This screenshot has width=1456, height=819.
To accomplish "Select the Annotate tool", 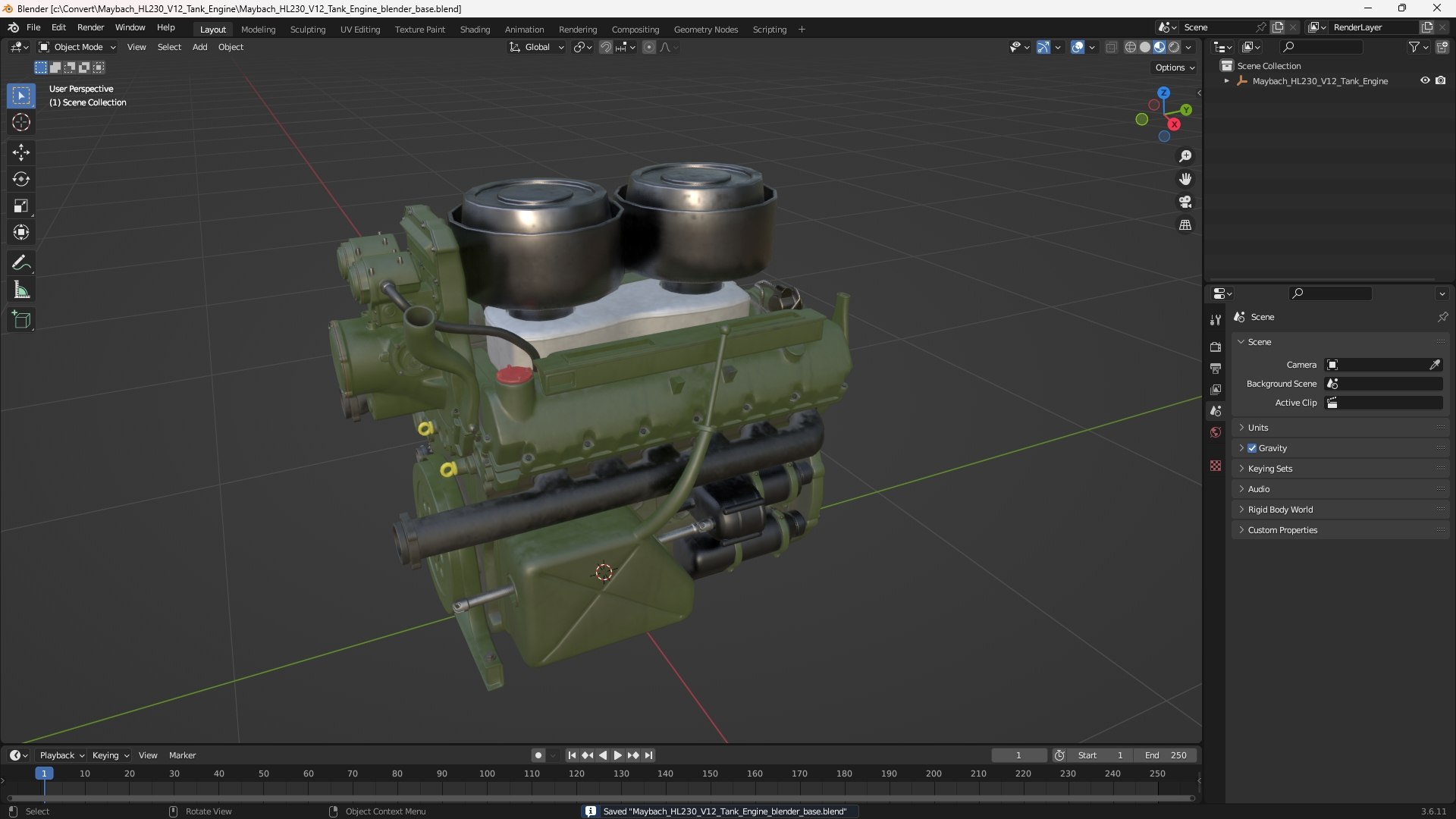I will pyautogui.click(x=21, y=263).
